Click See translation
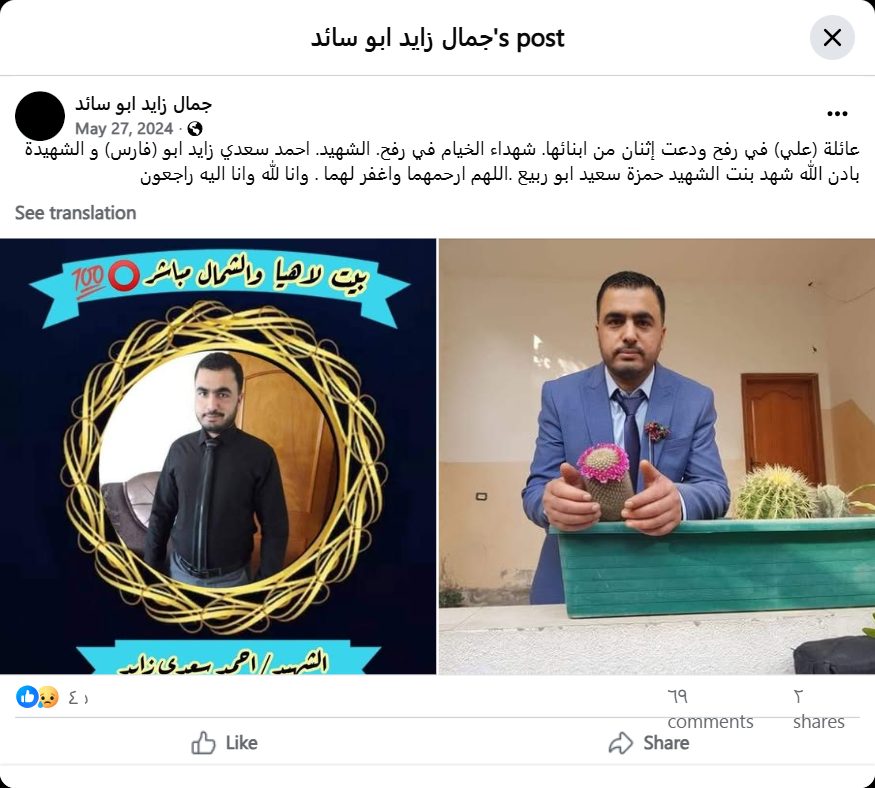 pos(75,213)
